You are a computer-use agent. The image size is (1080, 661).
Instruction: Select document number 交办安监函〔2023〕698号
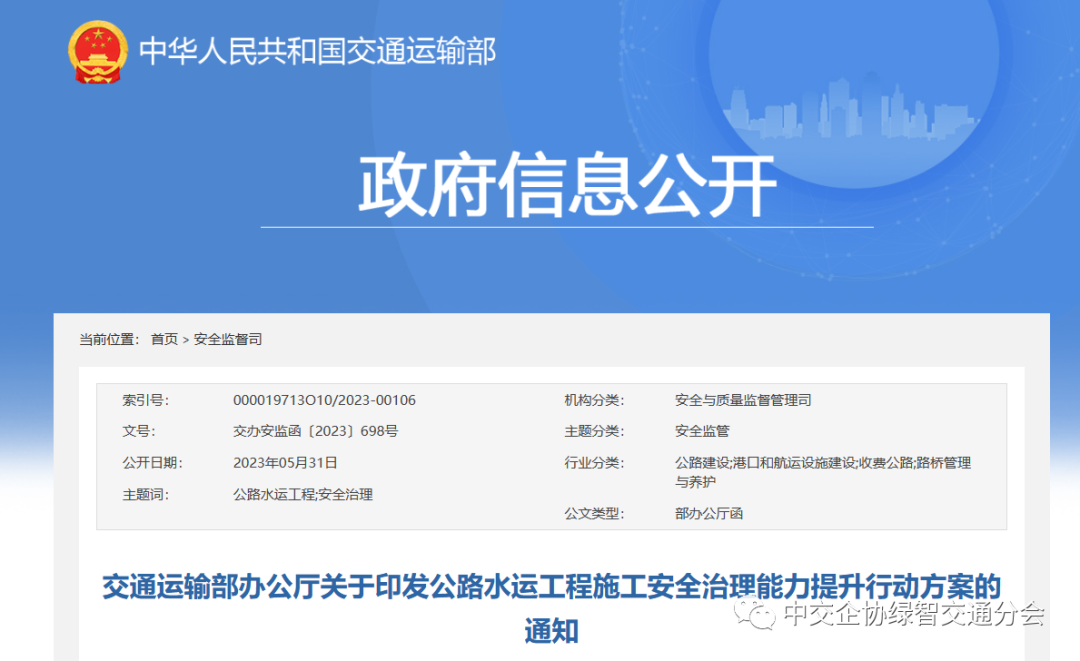tap(315, 432)
